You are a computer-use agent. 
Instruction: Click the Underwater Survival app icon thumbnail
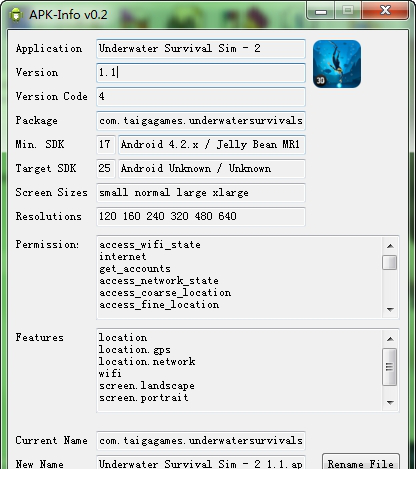click(x=337, y=64)
